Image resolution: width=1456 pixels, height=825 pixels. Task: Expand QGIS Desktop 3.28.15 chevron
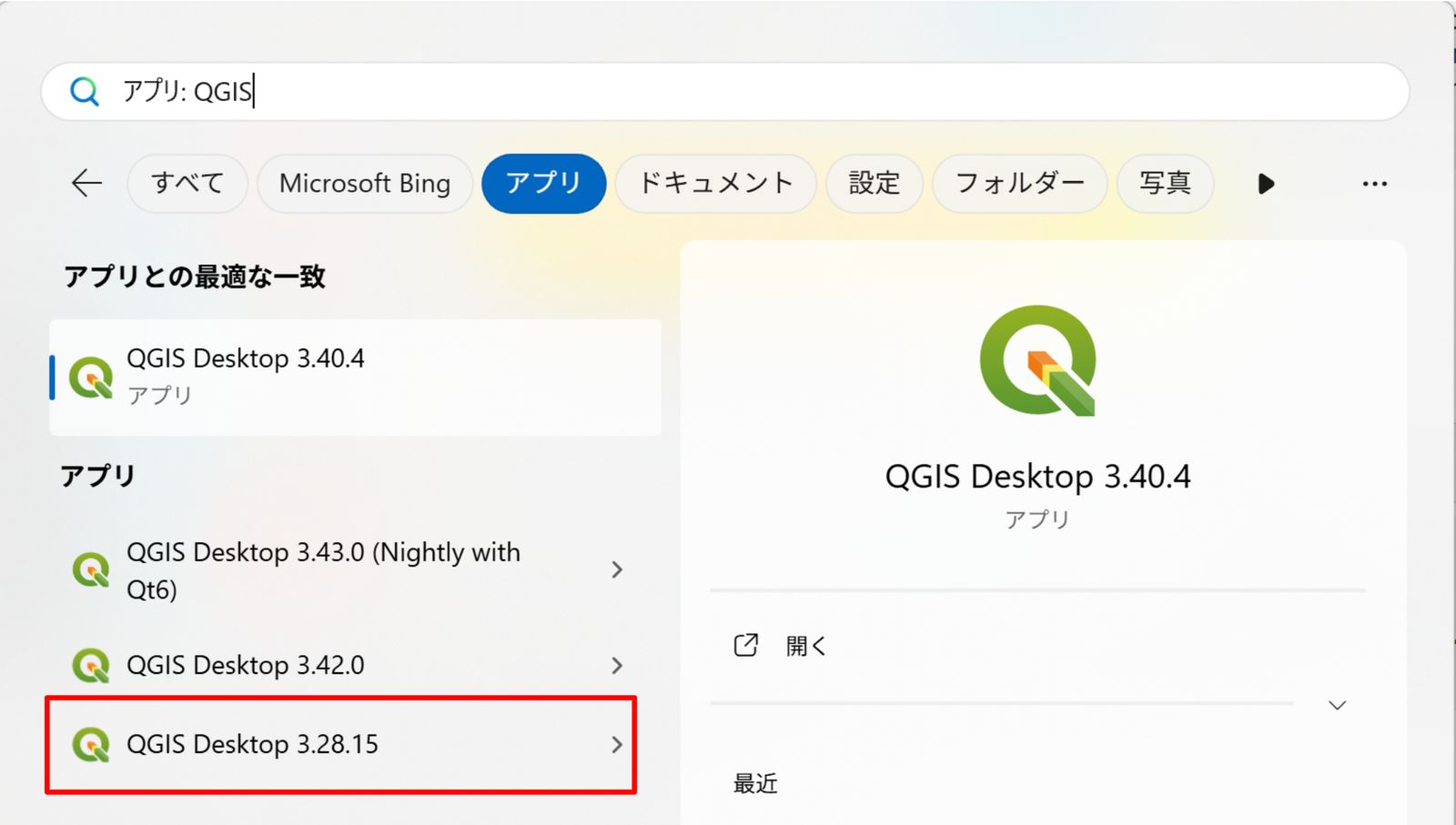(617, 745)
